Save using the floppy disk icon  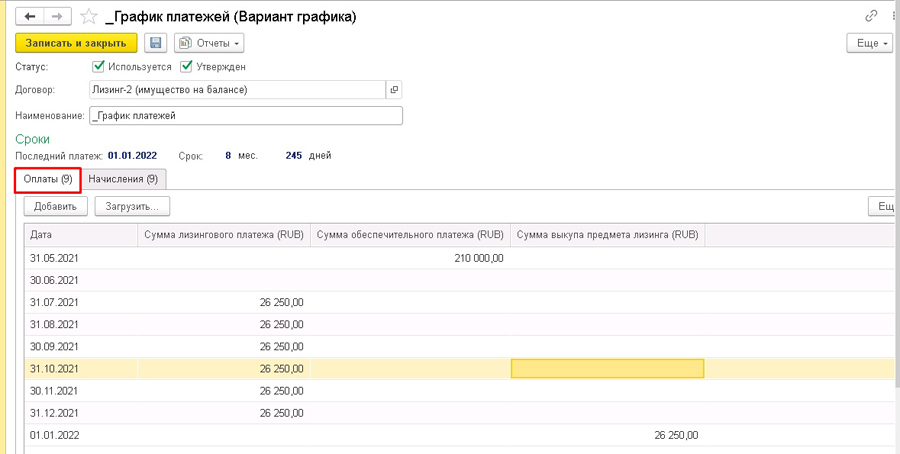pyautogui.click(x=155, y=43)
